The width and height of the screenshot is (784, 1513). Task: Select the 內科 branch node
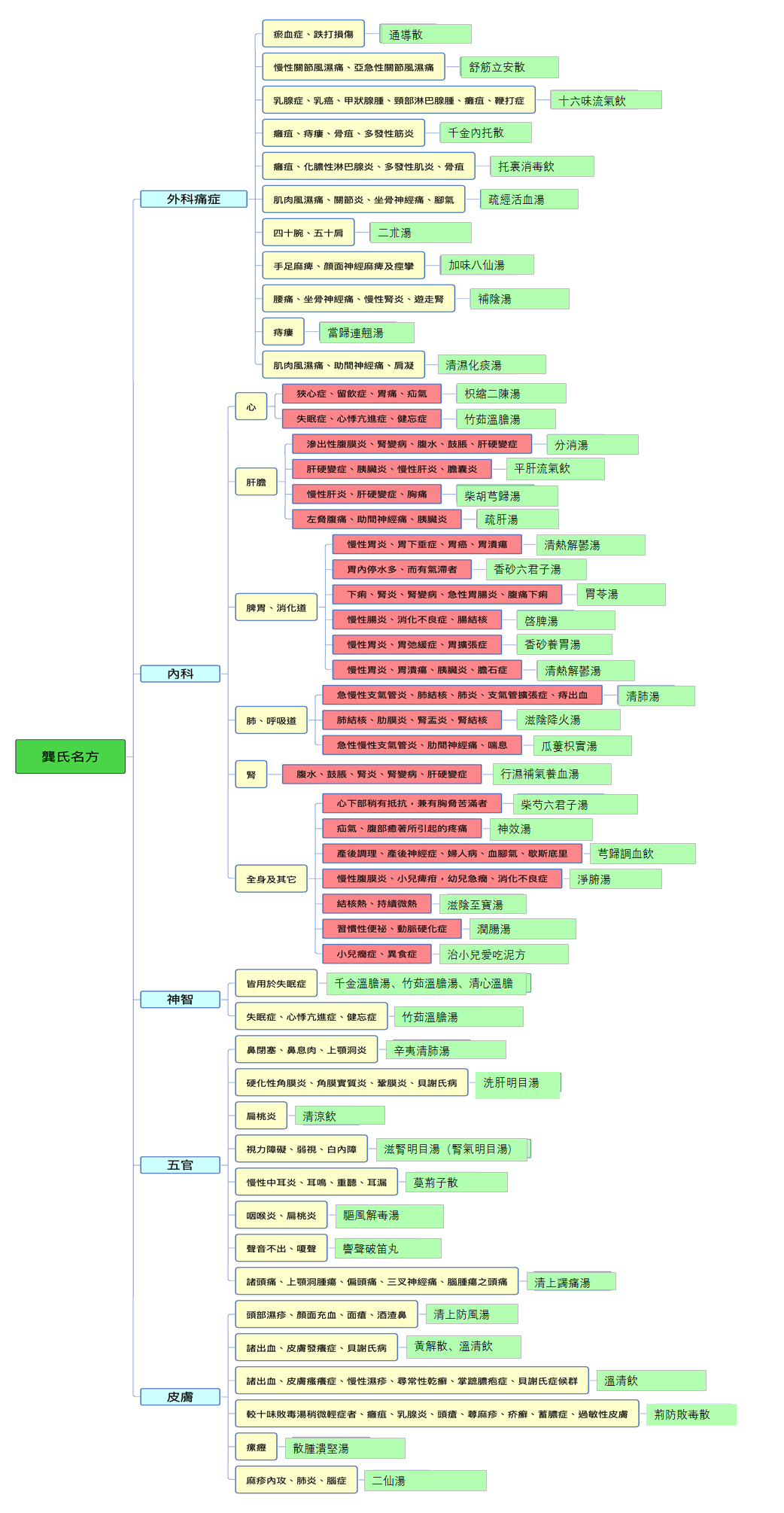[x=180, y=674]
